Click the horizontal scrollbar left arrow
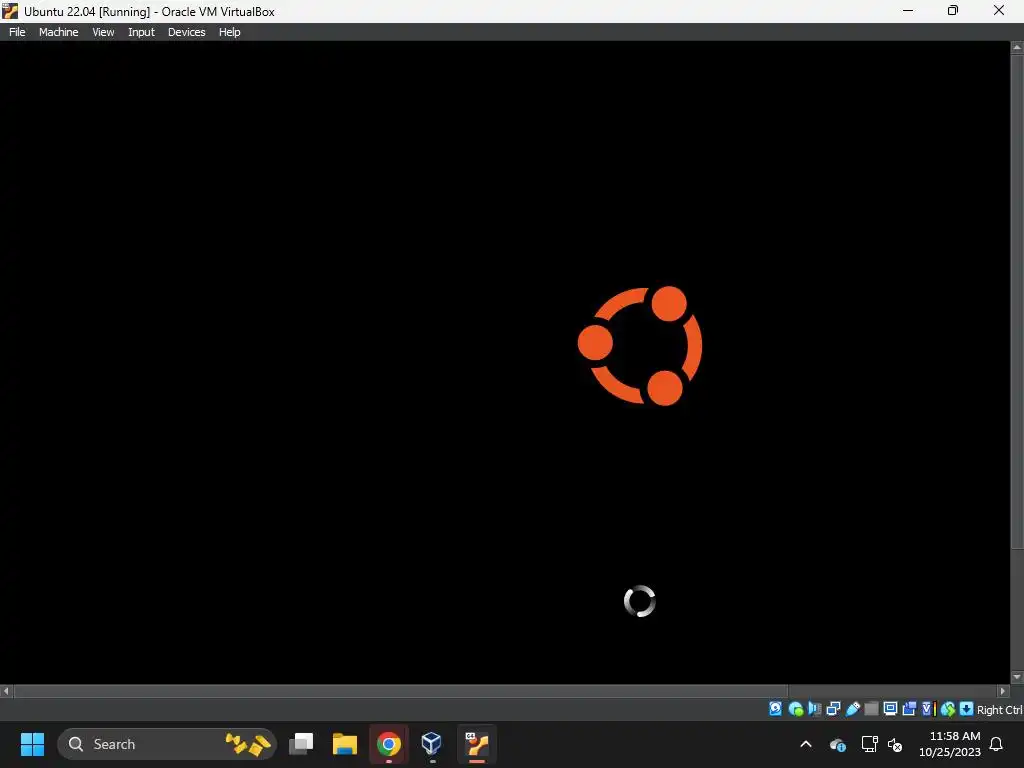Viewport: 1024px width, 768px height. [x=6, y=690]
